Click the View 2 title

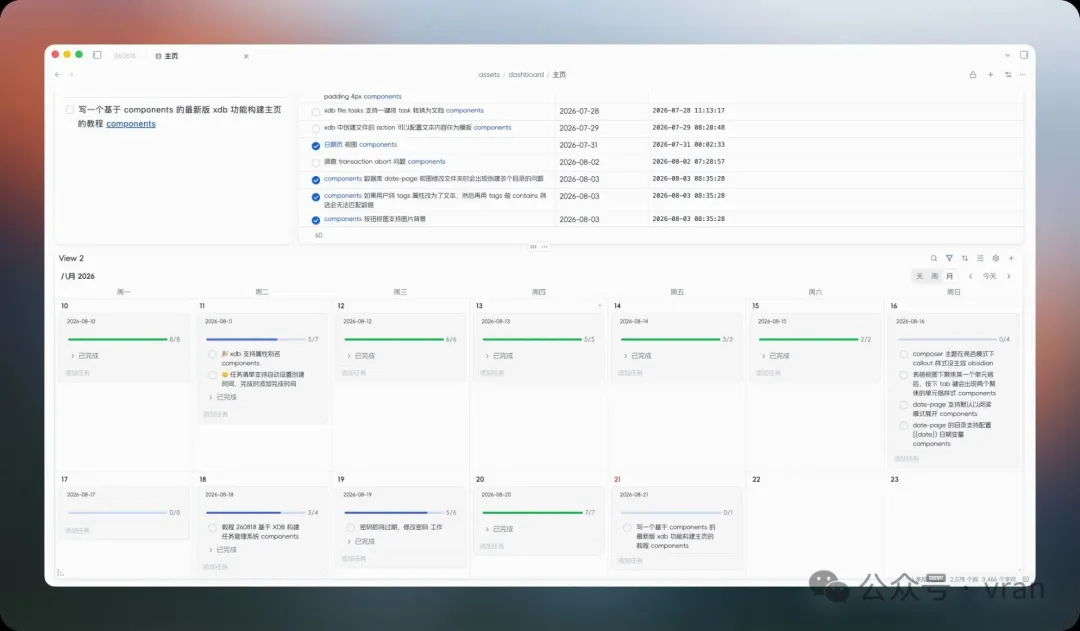[x=71, y=258]
